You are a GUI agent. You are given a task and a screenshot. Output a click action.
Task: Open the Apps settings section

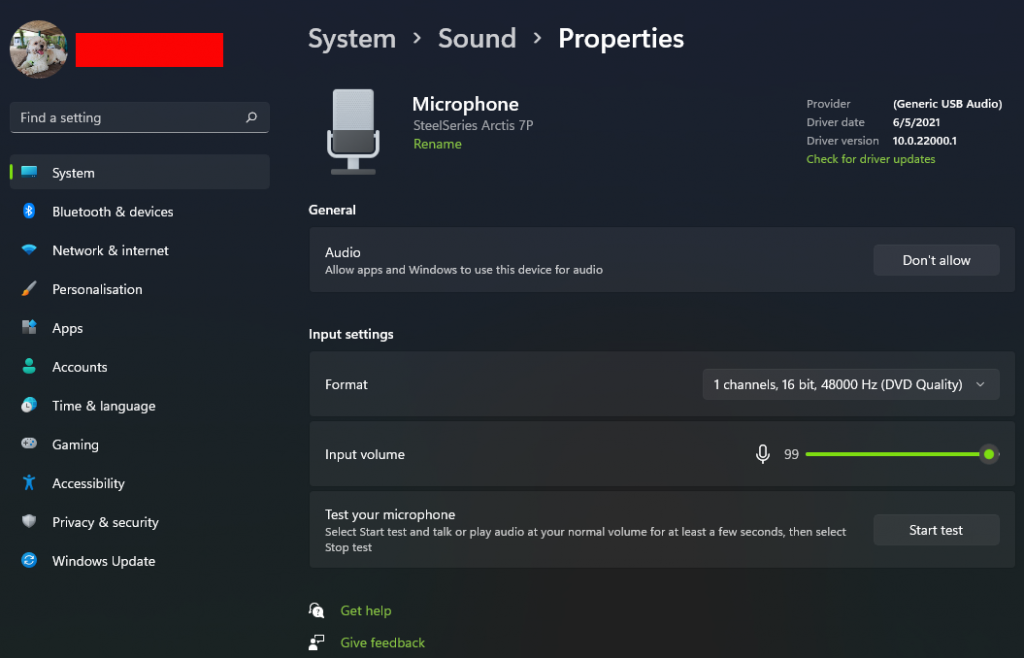[140, 328]
